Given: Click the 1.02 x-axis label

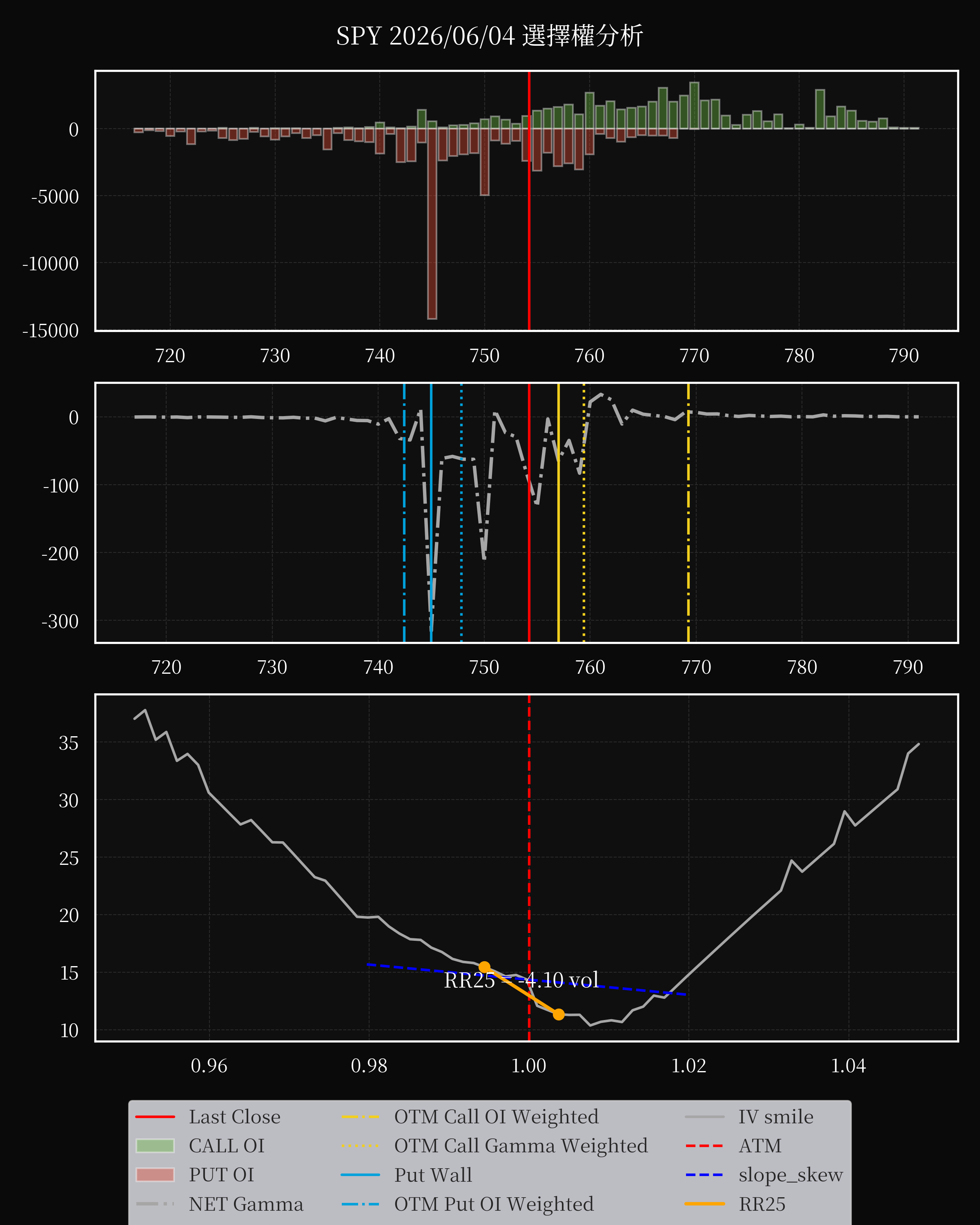Looking at the screenshot, I should pyautogui.click(x=689, y=1066).
